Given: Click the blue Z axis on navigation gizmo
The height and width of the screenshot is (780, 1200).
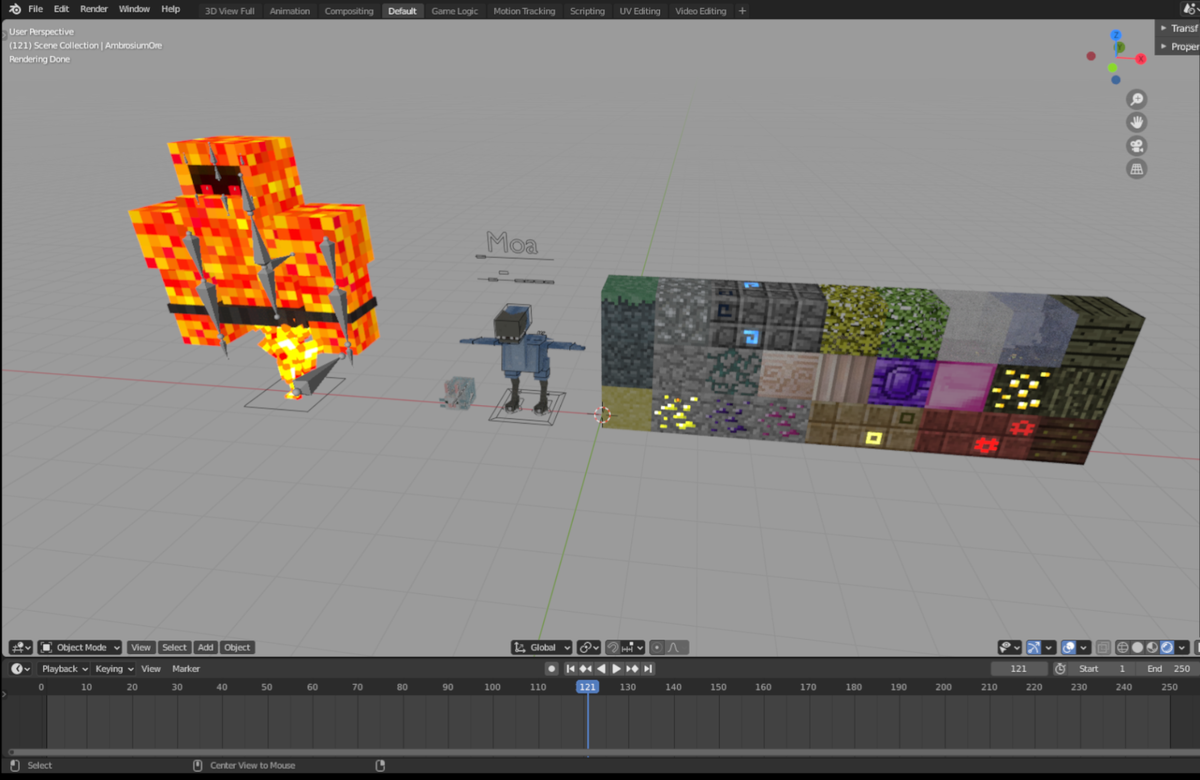Looking at the screenshot, I should click(x=1116, y=36).
